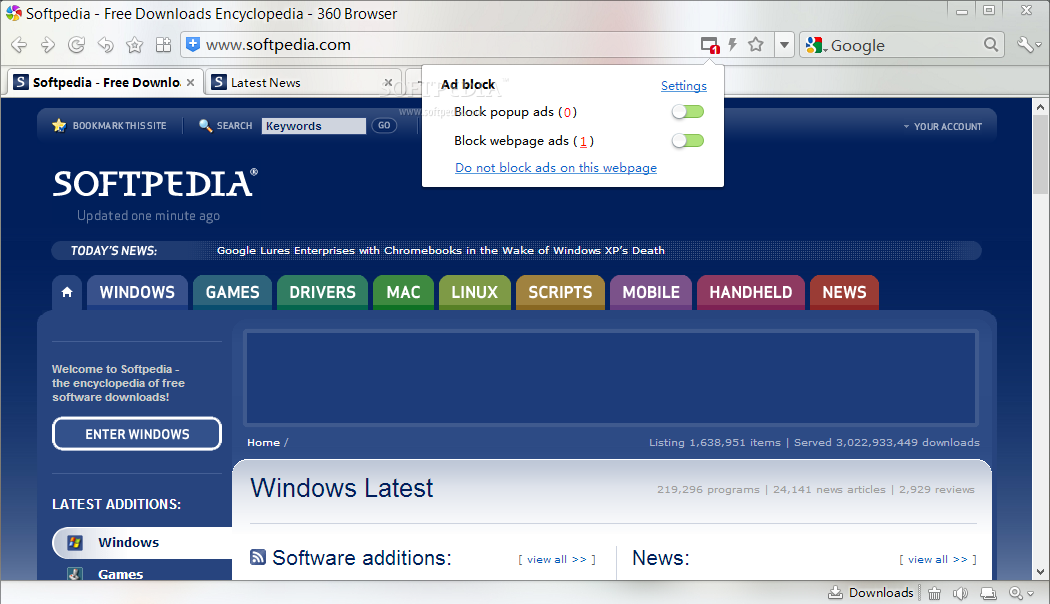Open the speed dial grid icon
1050x604 pixels.
coord(163,45)
